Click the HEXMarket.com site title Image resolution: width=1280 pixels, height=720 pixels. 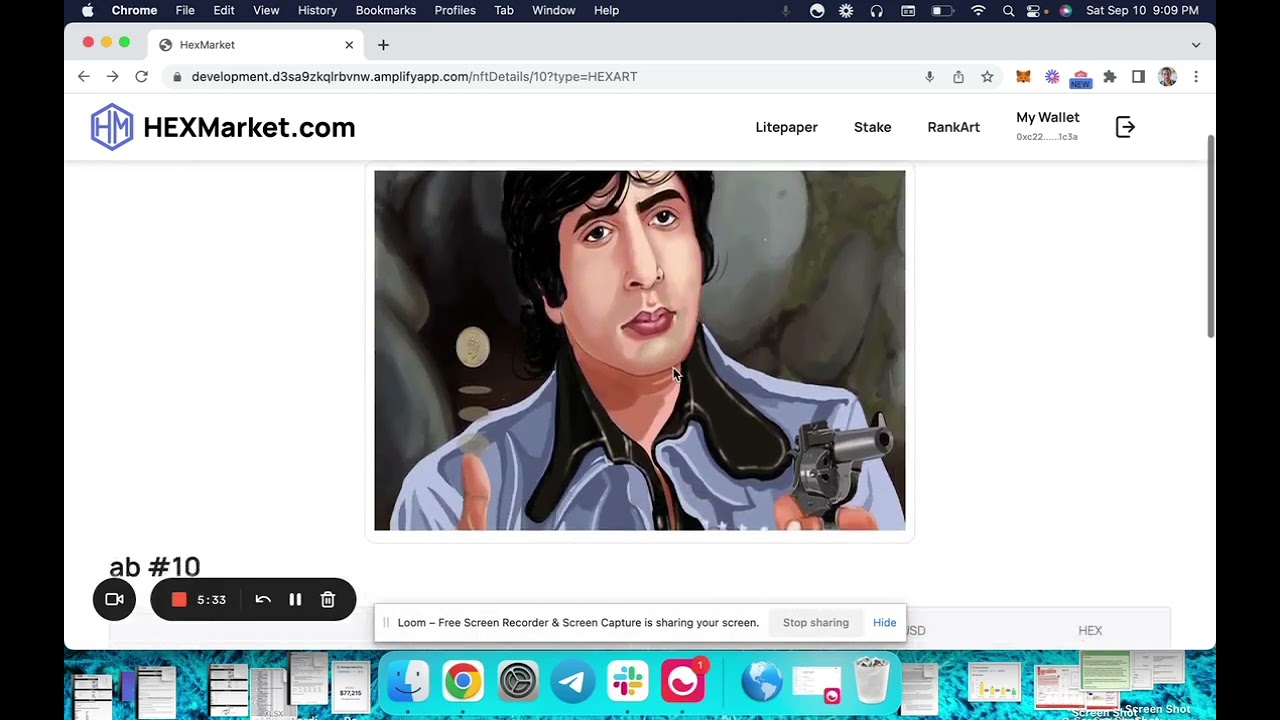coord(249,127)
